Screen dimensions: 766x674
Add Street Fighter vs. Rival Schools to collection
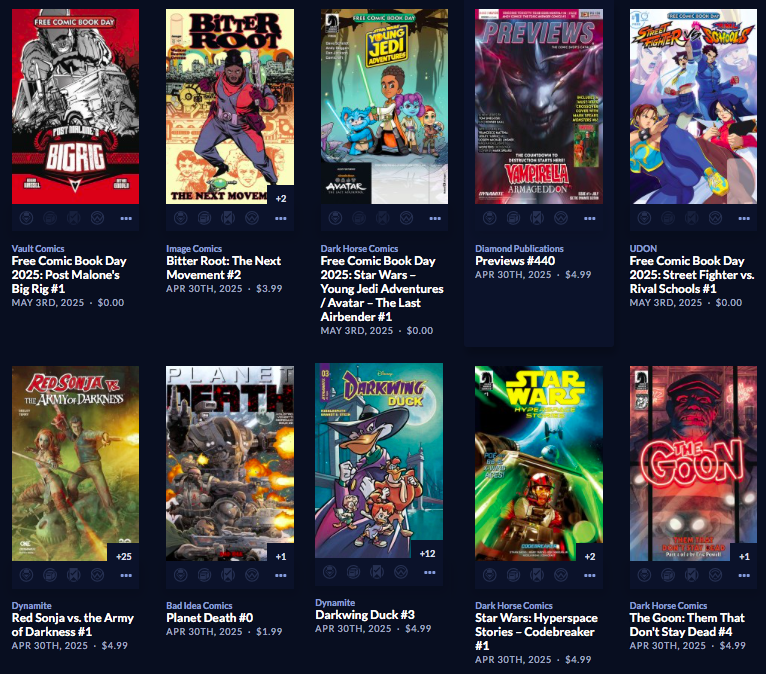[x=668, y=218]
